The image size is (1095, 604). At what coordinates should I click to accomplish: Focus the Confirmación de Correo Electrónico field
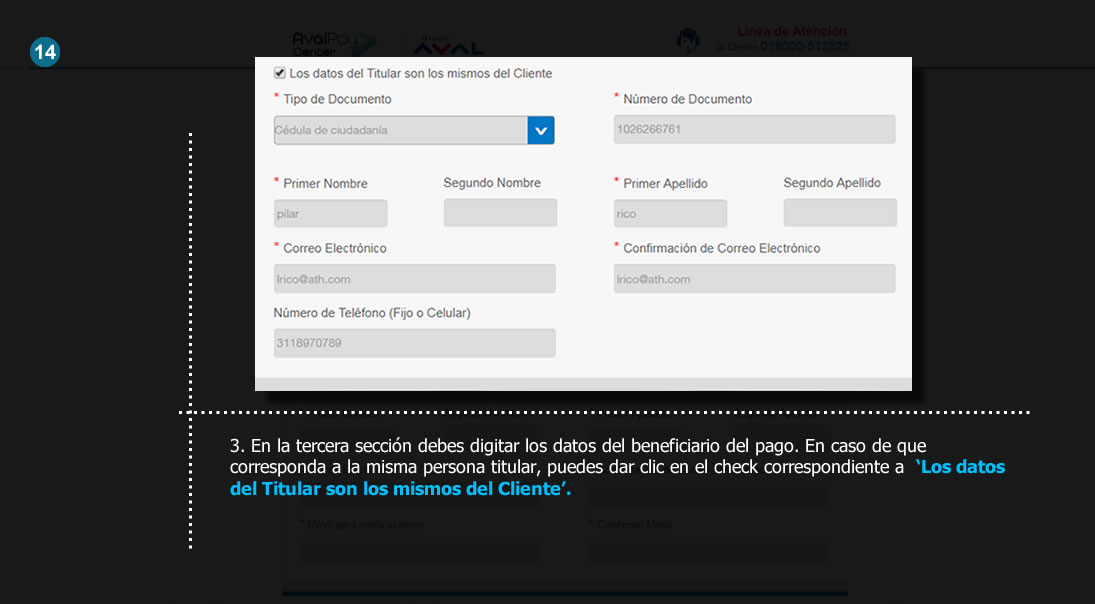click(754, 279)
